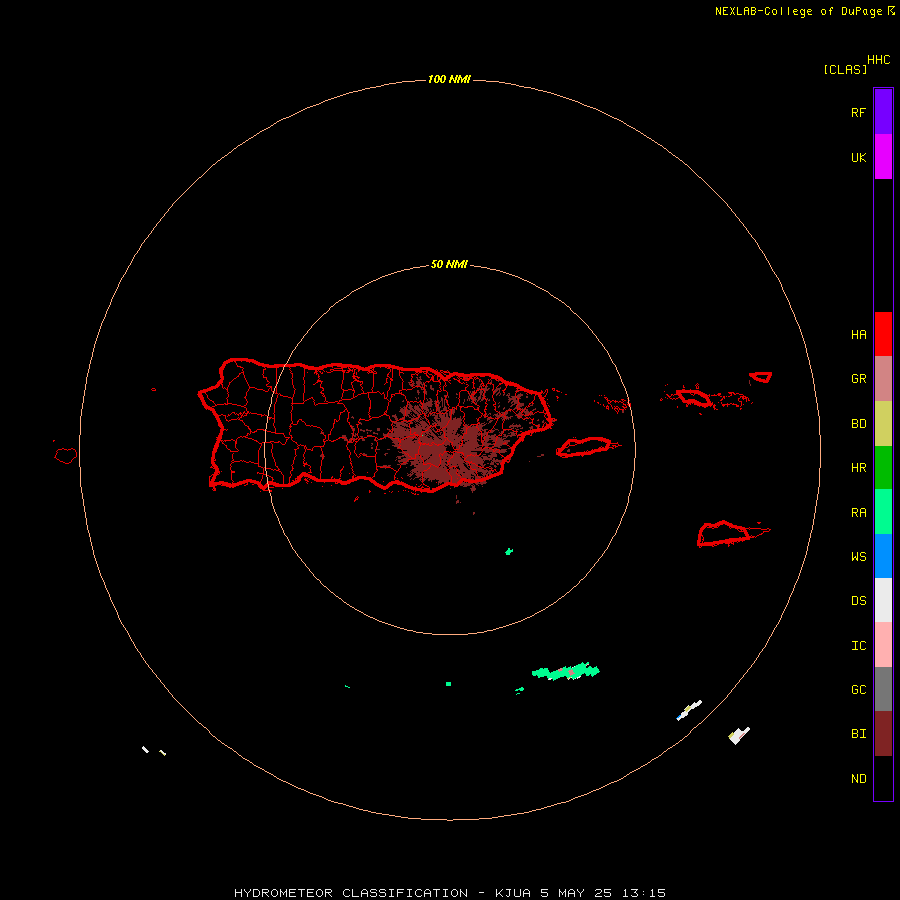Pick the HR dark green legend swatch
900x900 pixels.
point(883,467)
